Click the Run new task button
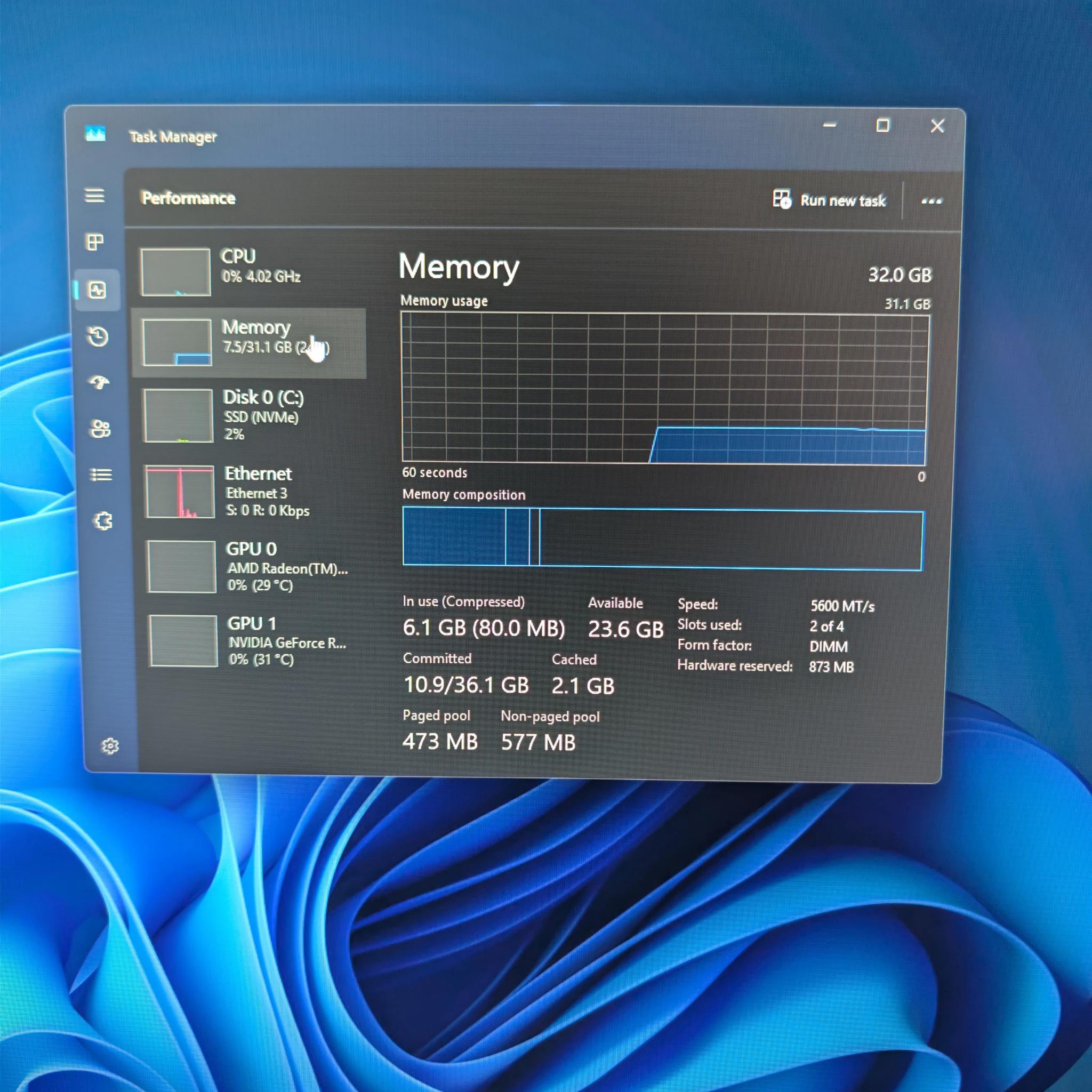Screen dimensions: 1092x1092 829,199
